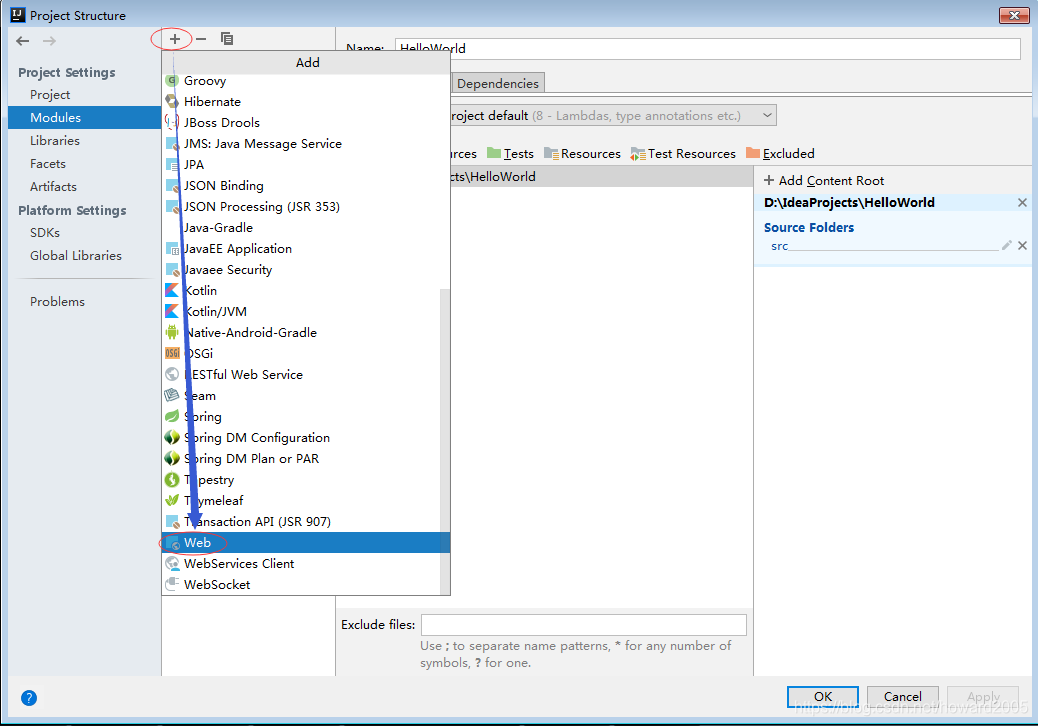Click the module Name text field
This screenshot has height=726, width=1038.
click(x=708, y=48)
